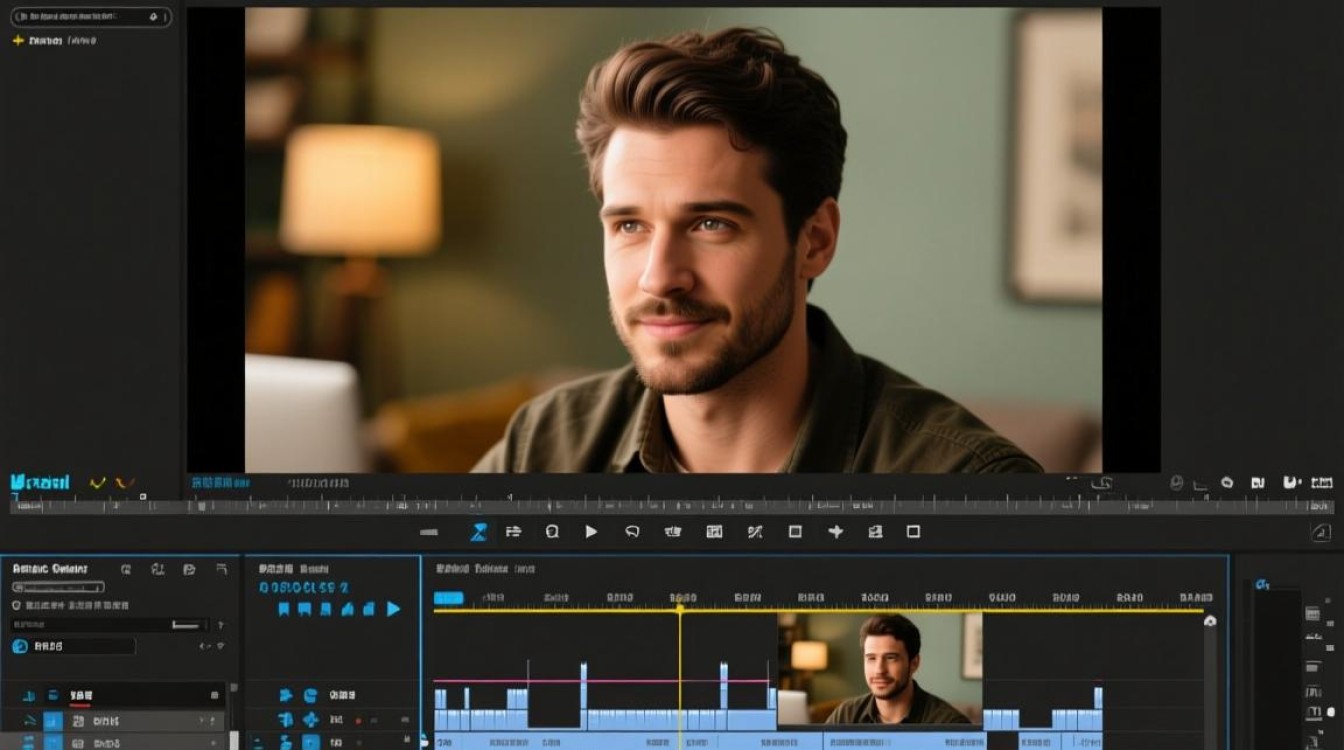Click the slider handle in the lower-left panel

coord(186,626)
